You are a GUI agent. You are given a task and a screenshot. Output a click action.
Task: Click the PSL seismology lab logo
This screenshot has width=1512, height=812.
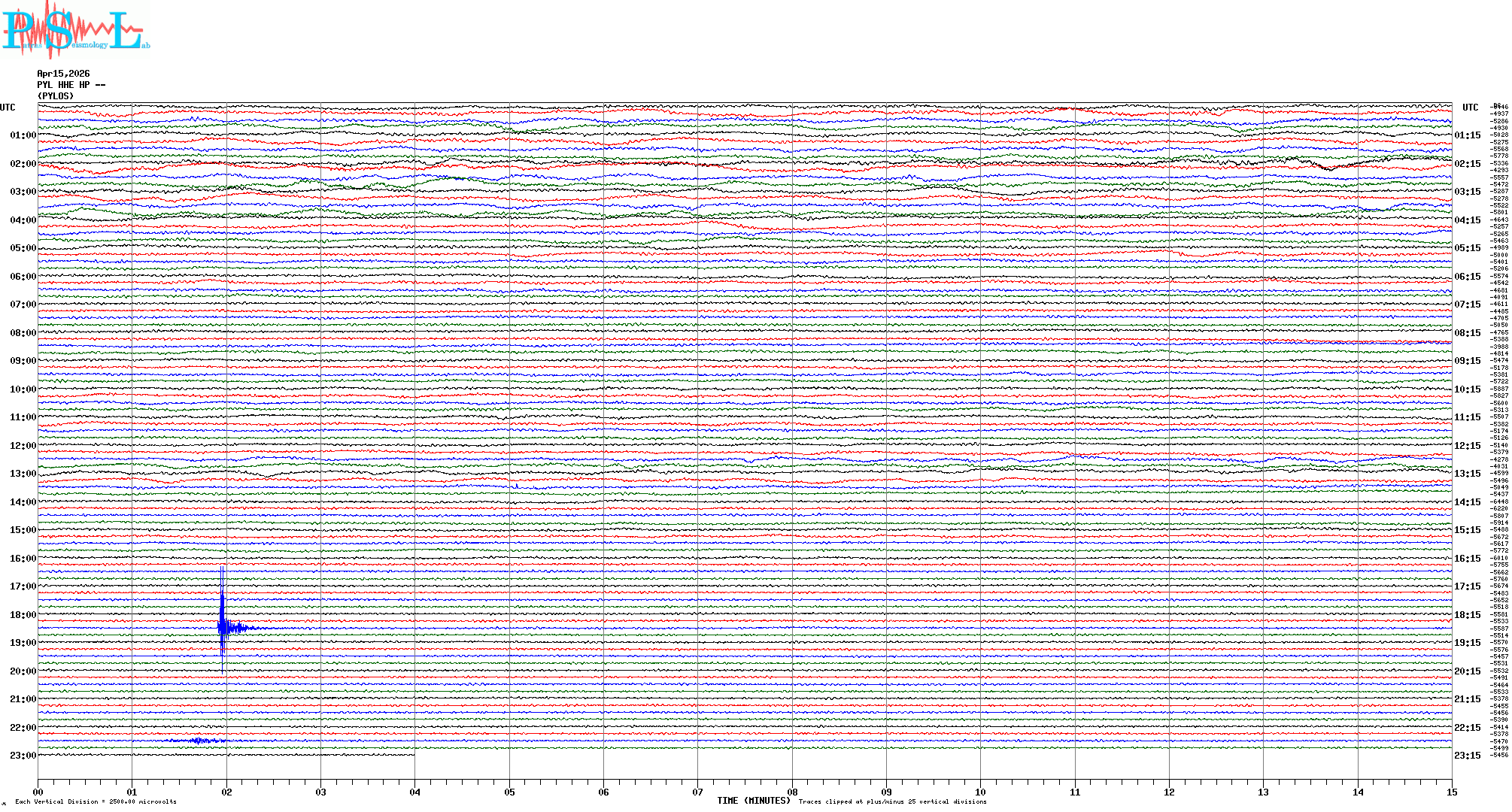point(75,30)
